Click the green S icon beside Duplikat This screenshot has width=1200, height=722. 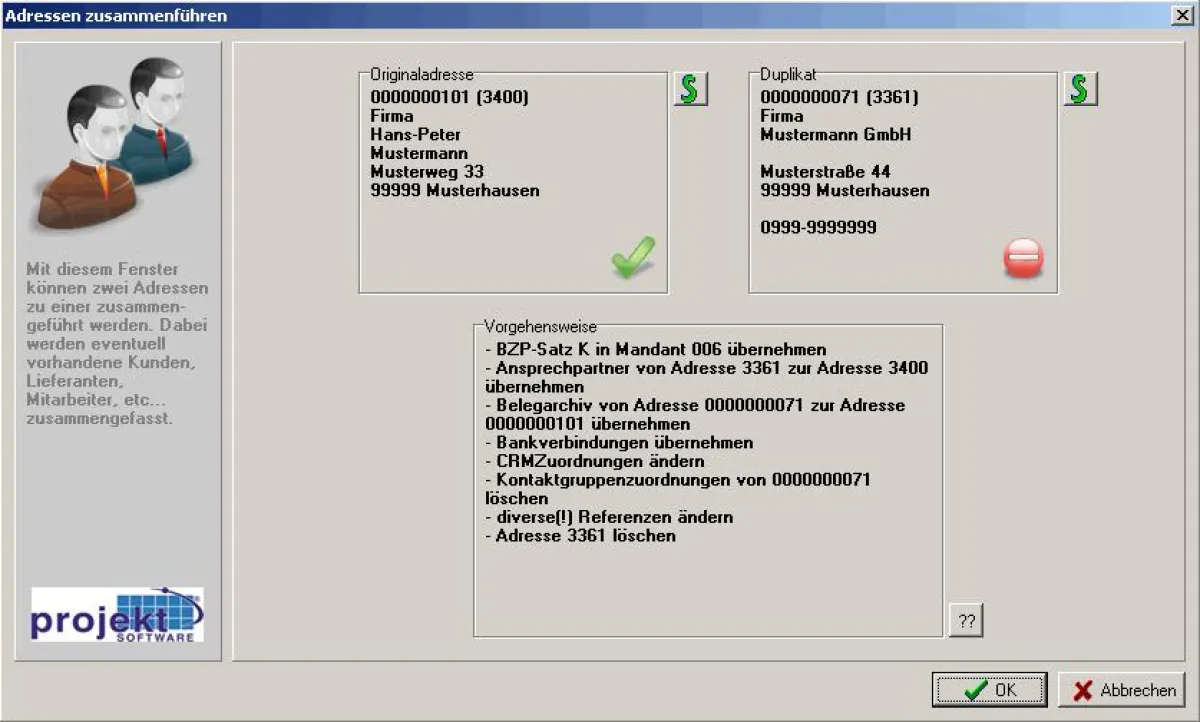point(1080,89)
